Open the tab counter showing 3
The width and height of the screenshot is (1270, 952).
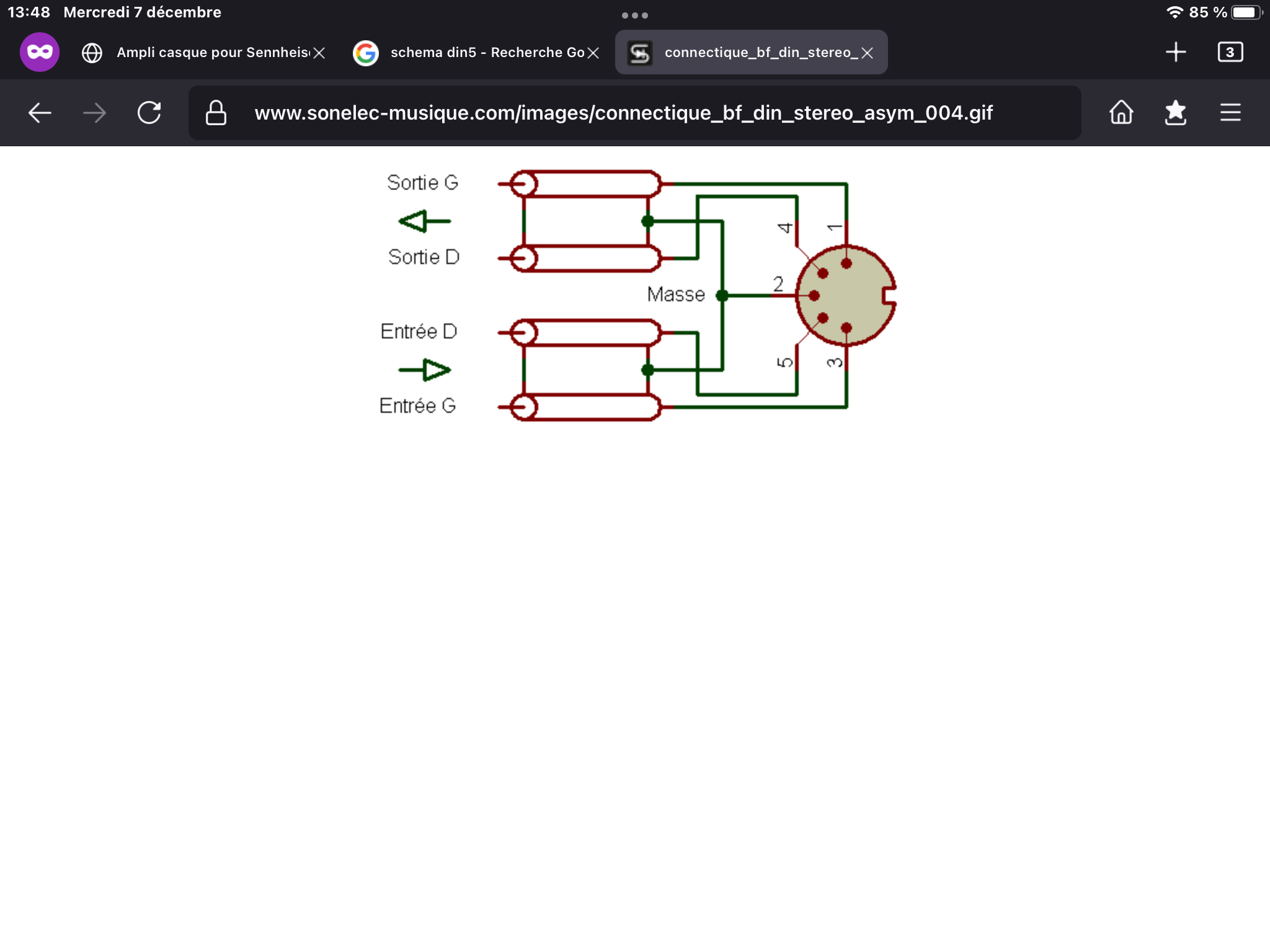click(1230, 52)
